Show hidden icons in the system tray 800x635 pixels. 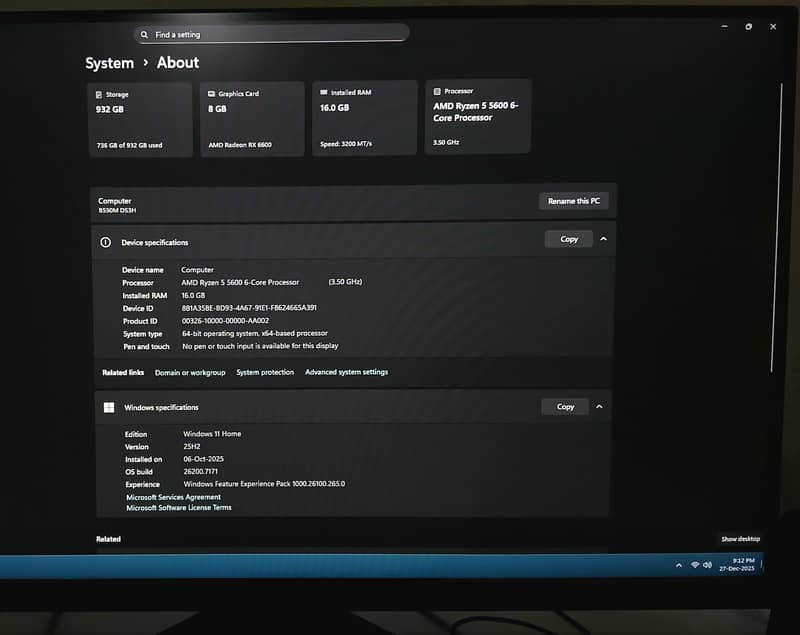point(679,565)
